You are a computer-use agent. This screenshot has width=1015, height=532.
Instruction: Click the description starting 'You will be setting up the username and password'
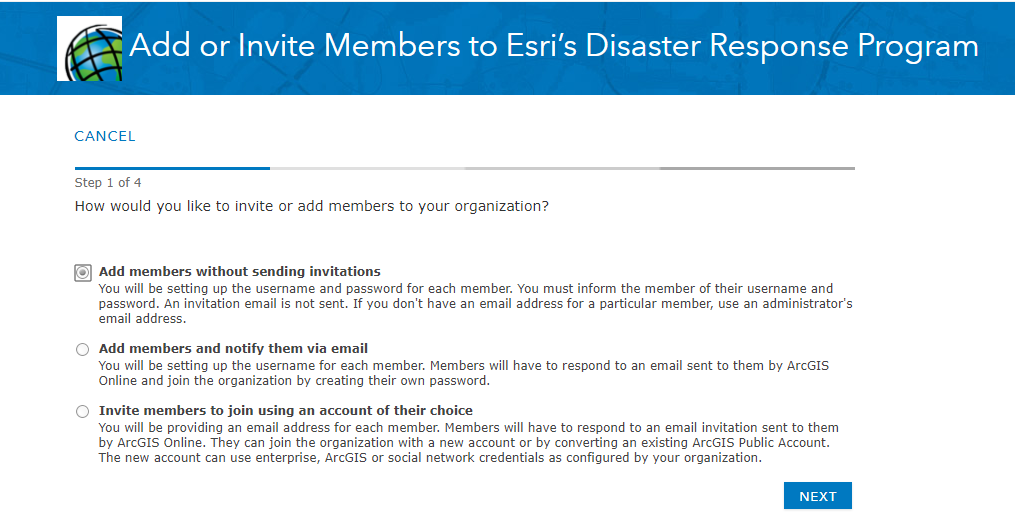[x=475, y=304]
